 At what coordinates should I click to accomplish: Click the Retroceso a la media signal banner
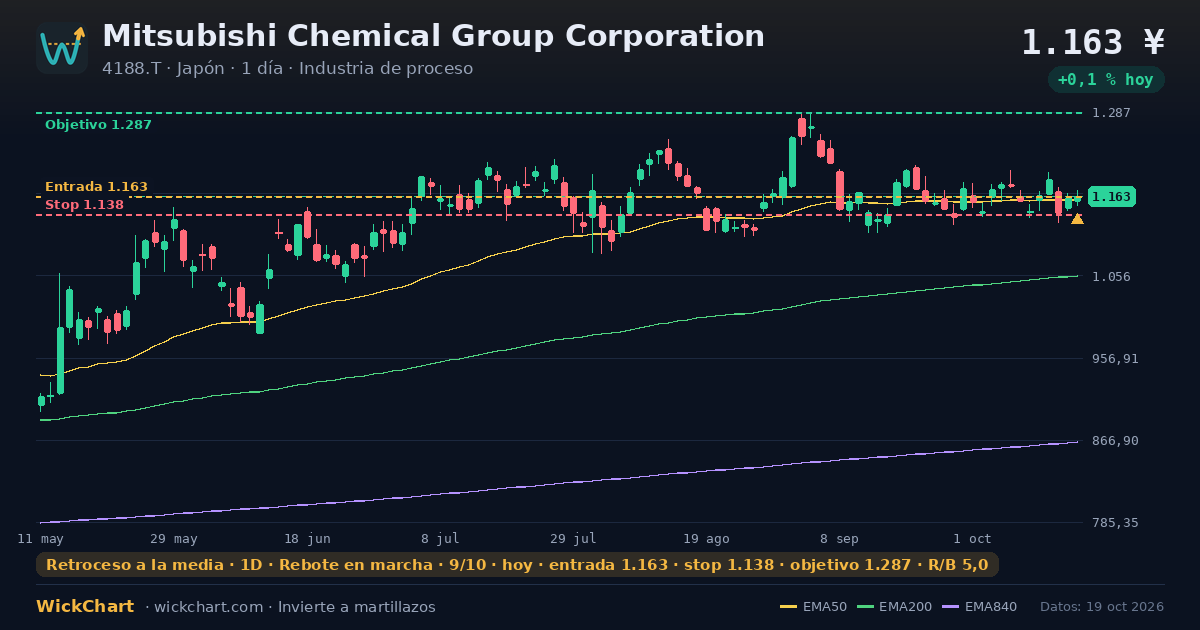517,565
